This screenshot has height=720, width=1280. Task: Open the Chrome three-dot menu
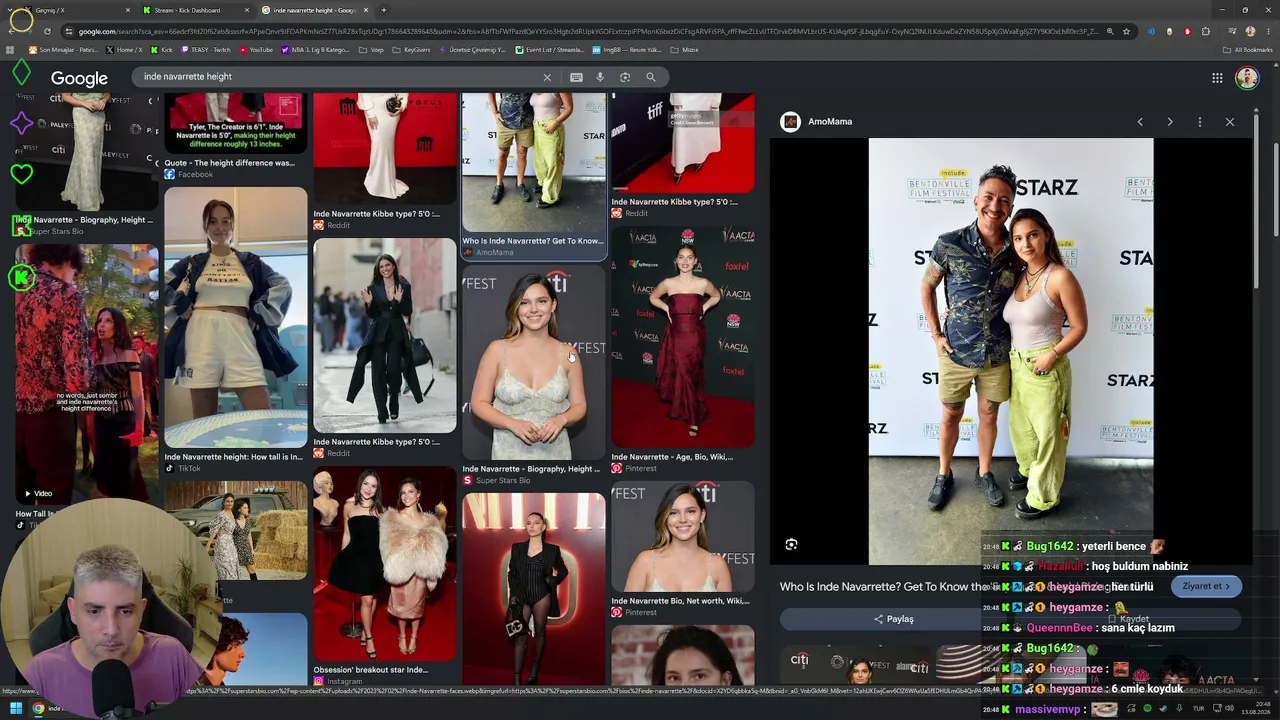pyautogui.click(x=1268, y=31)
